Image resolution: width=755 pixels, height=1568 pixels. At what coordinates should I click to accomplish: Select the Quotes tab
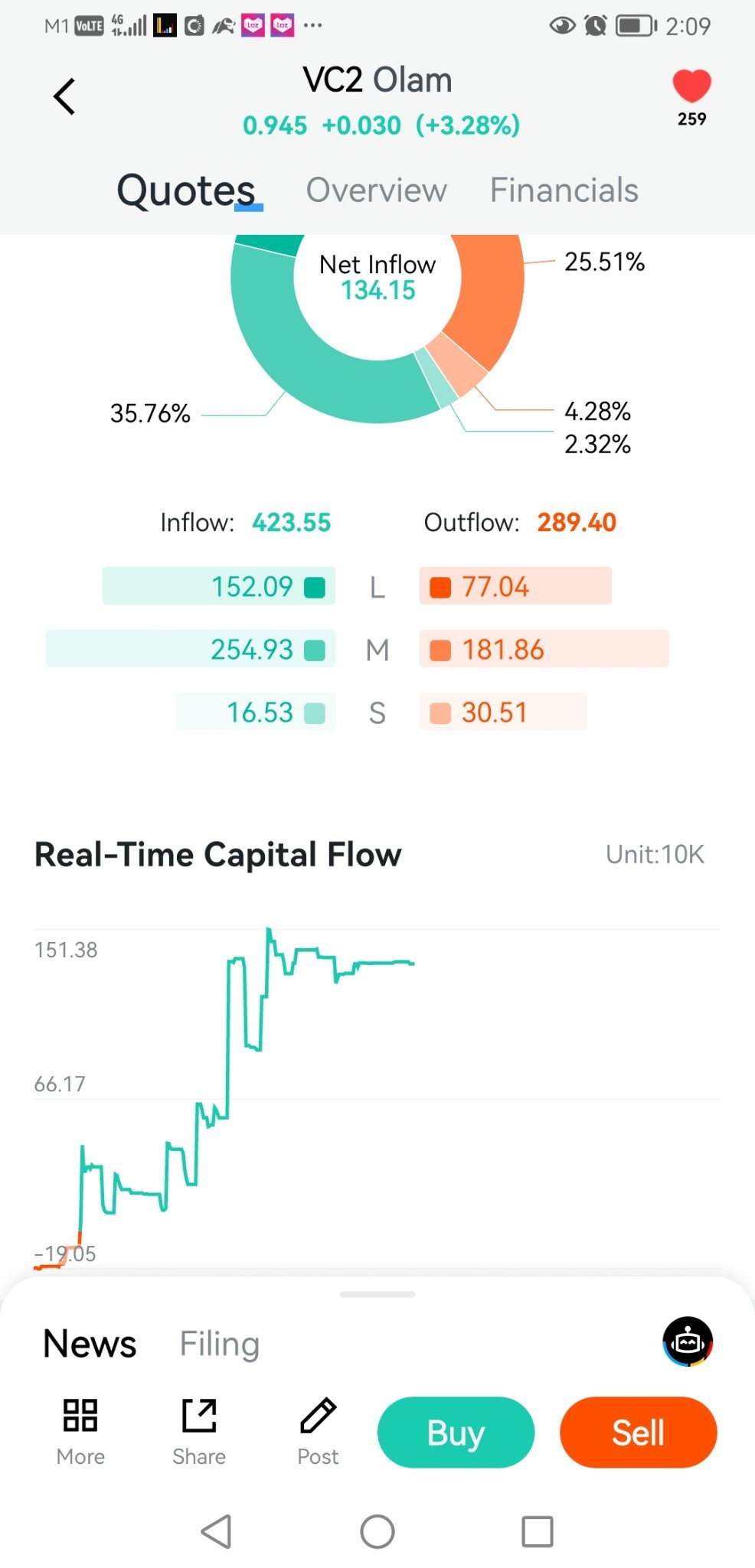[x=186, y=190]
